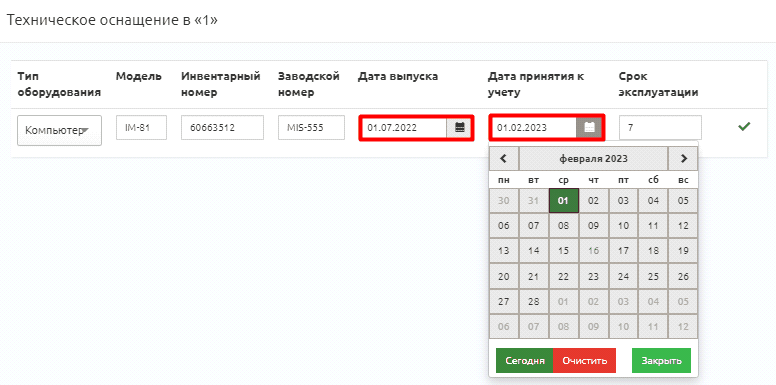Viewport: 776px width, 385px height.
Task: Select day 11 in second calendar row
Action: tap(653, 226)
